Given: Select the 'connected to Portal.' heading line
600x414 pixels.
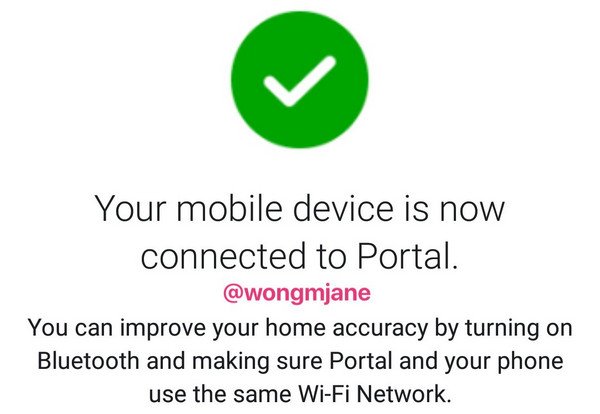Looking at the screenshot, I should click(300, 256).
